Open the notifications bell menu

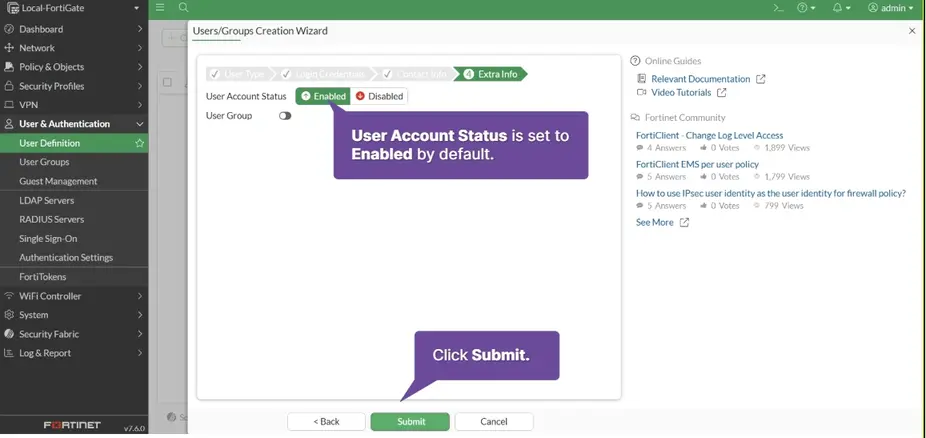click(x=842, y=8)
